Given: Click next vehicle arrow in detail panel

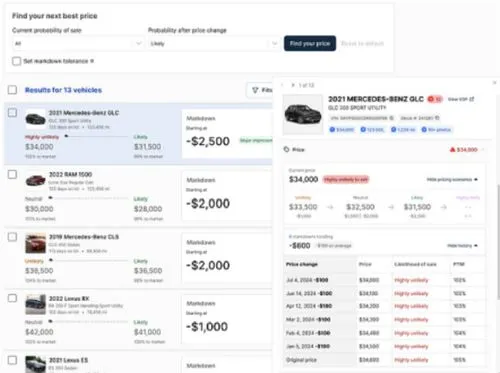Looking at the screenshot, I should (x=293, y=85).
